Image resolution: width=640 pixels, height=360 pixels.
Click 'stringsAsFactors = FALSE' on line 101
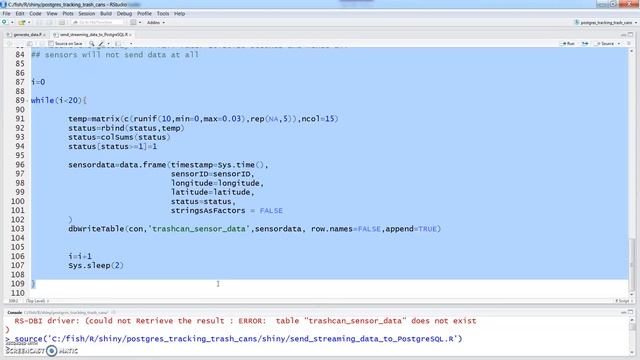point(227,211)
